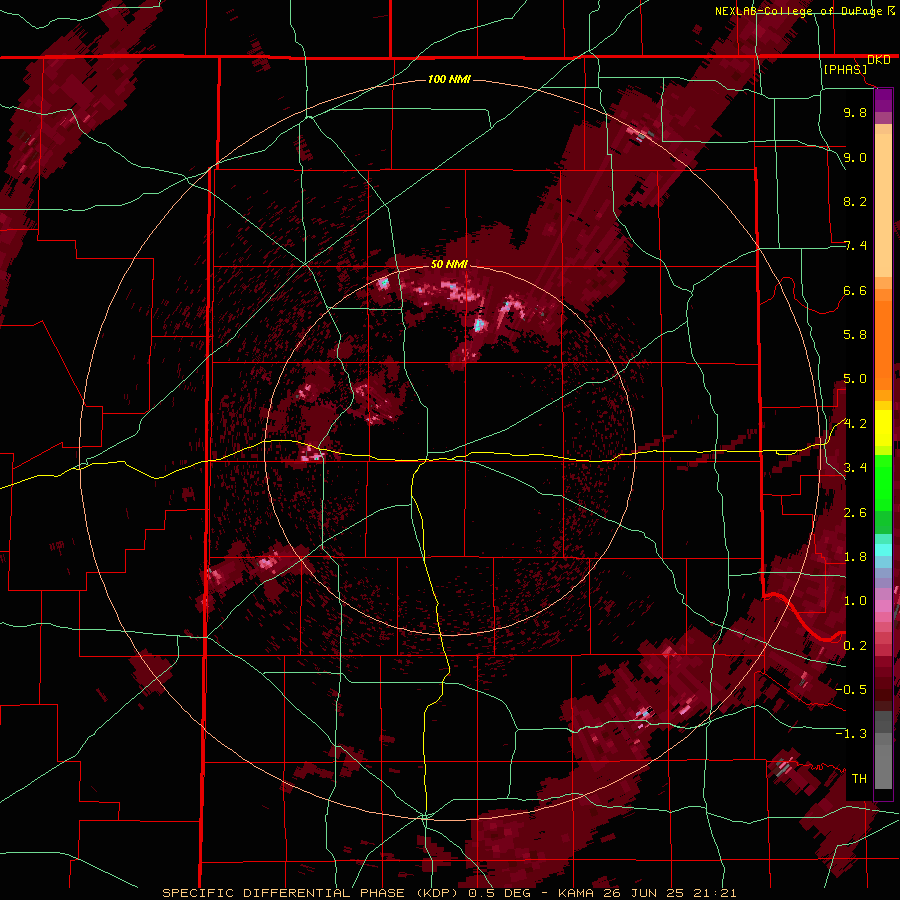Pick the orange segment of color bar
The width and height of the screenshot is (900, 900).
pyautogui.click(x=883, y=346)
